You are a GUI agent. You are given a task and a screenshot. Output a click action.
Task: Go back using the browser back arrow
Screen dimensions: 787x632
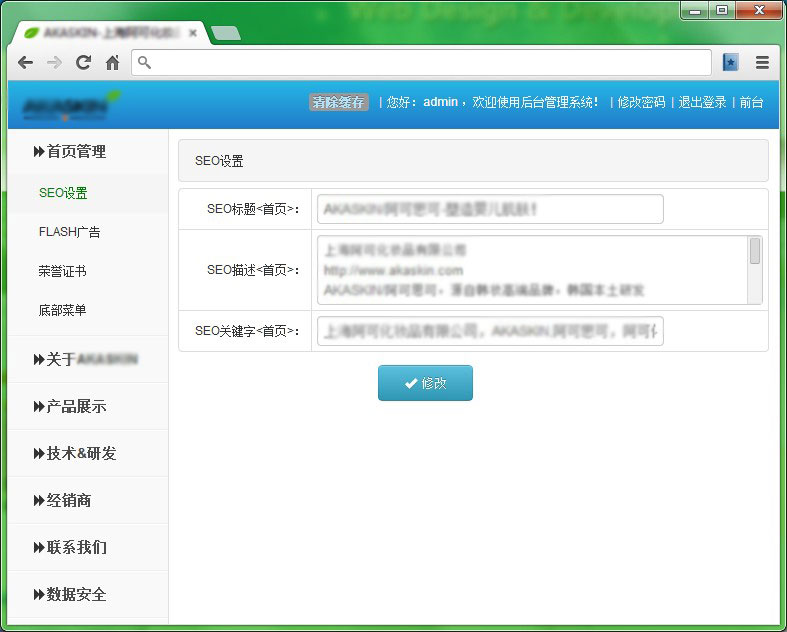click(x=25, y=63)
